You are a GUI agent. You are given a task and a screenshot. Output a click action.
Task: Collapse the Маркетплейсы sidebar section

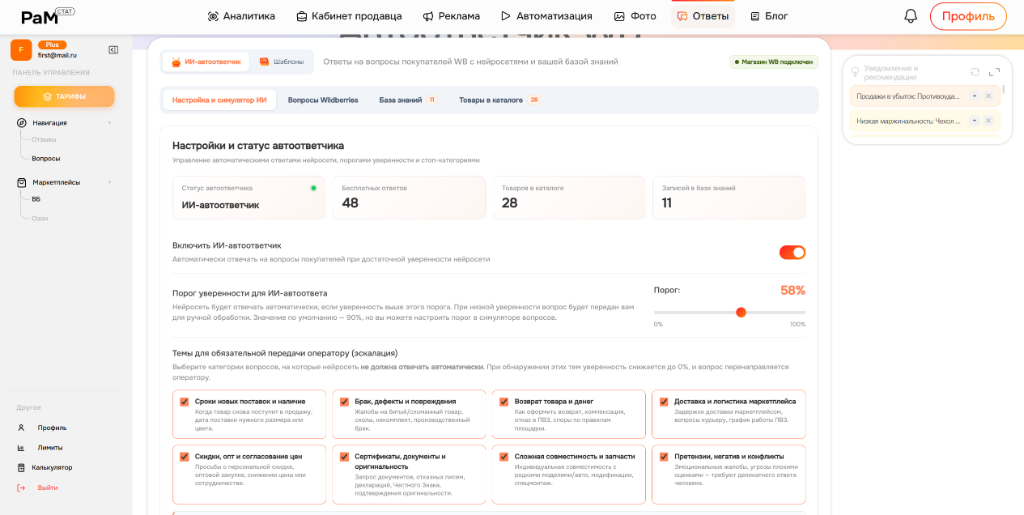pyautogui.click(x=109, y=183)
